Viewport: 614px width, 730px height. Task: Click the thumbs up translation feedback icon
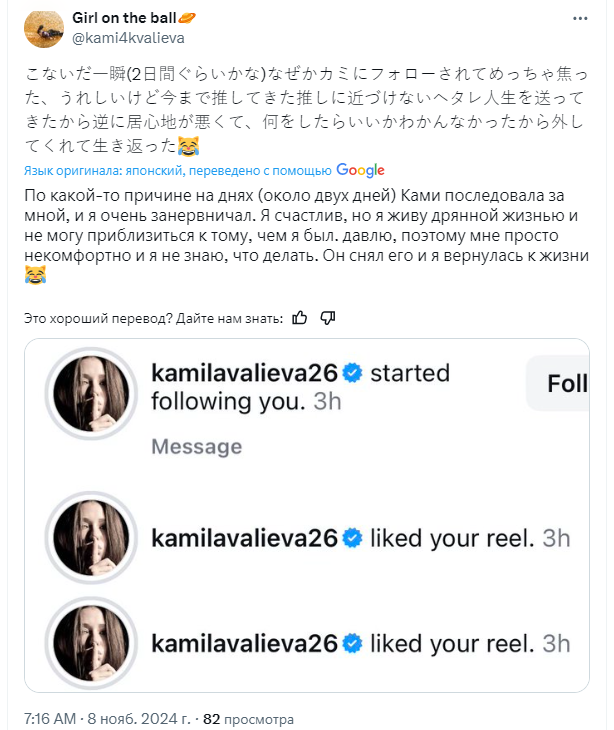300,318
